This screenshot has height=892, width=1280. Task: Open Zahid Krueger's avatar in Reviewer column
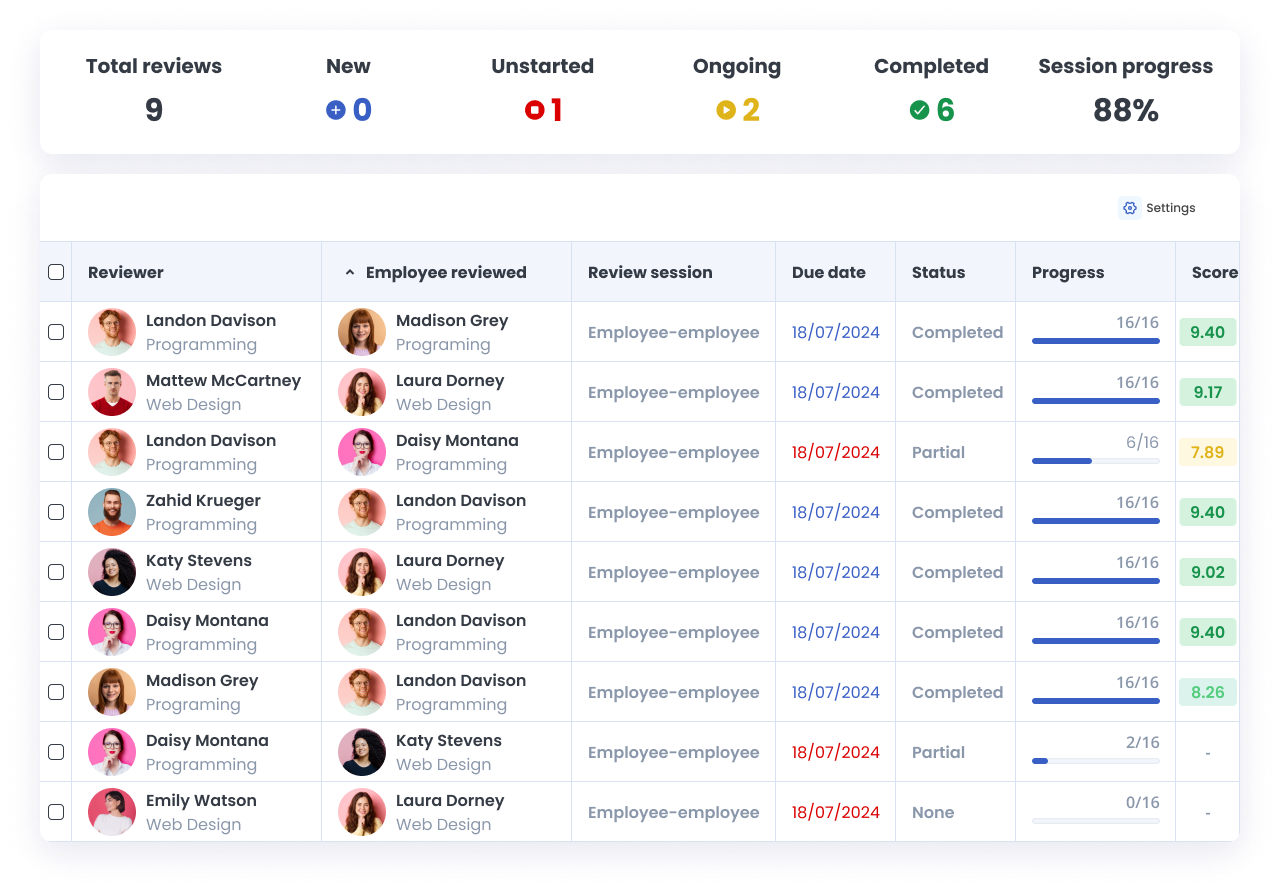[111, 511]
